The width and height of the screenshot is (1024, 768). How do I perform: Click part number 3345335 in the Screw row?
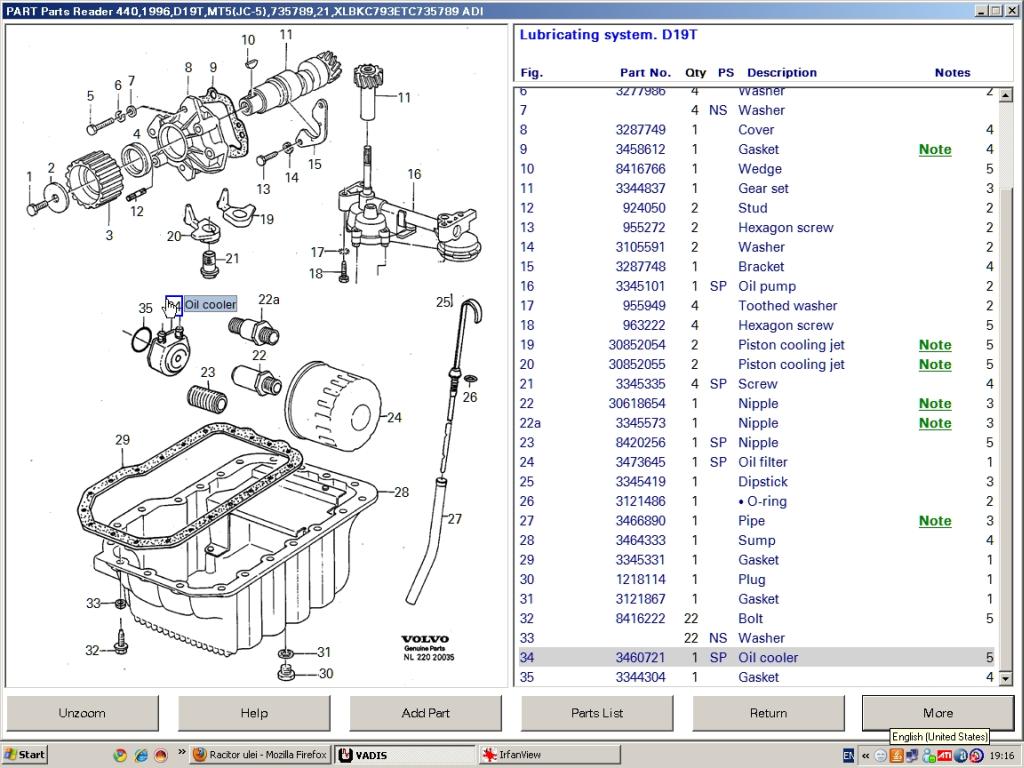[x=640, y=384]
